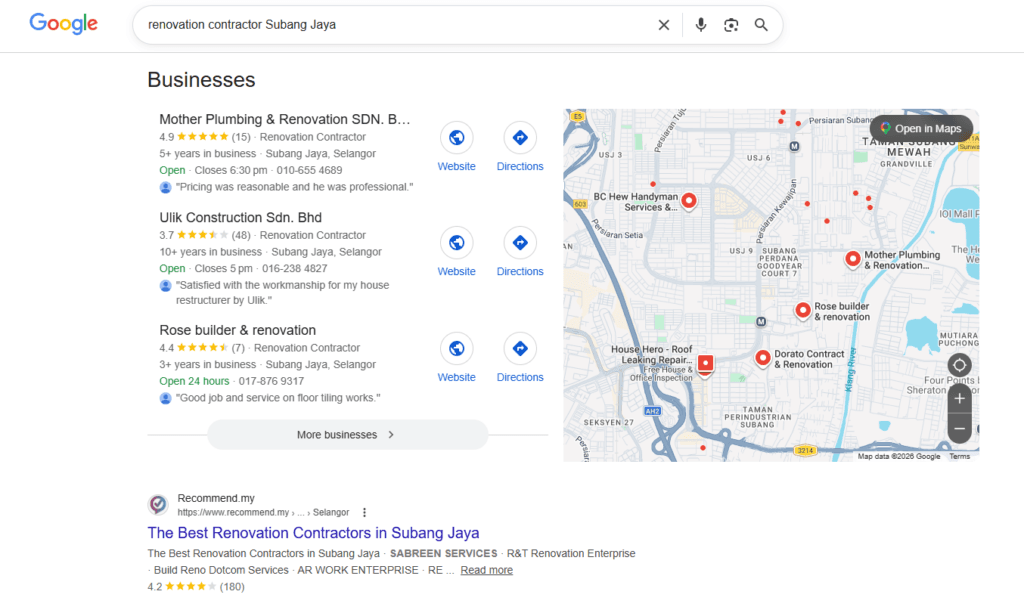Click 'Closes 6:30 pm' hours text
This screenshot has width=1024, height=613.
231,170
